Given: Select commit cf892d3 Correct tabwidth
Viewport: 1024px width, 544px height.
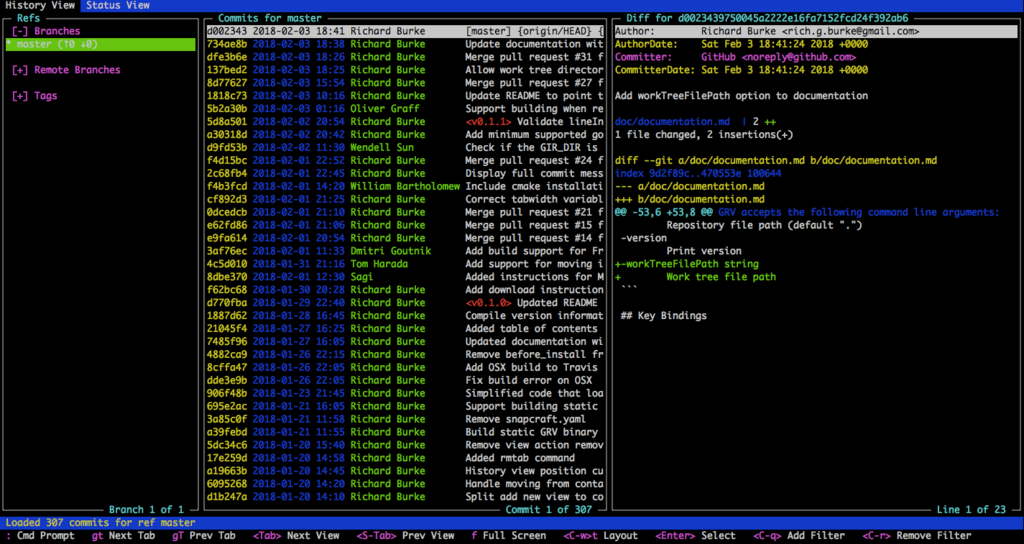Looking at the screenshot, I should pos(406,199).
